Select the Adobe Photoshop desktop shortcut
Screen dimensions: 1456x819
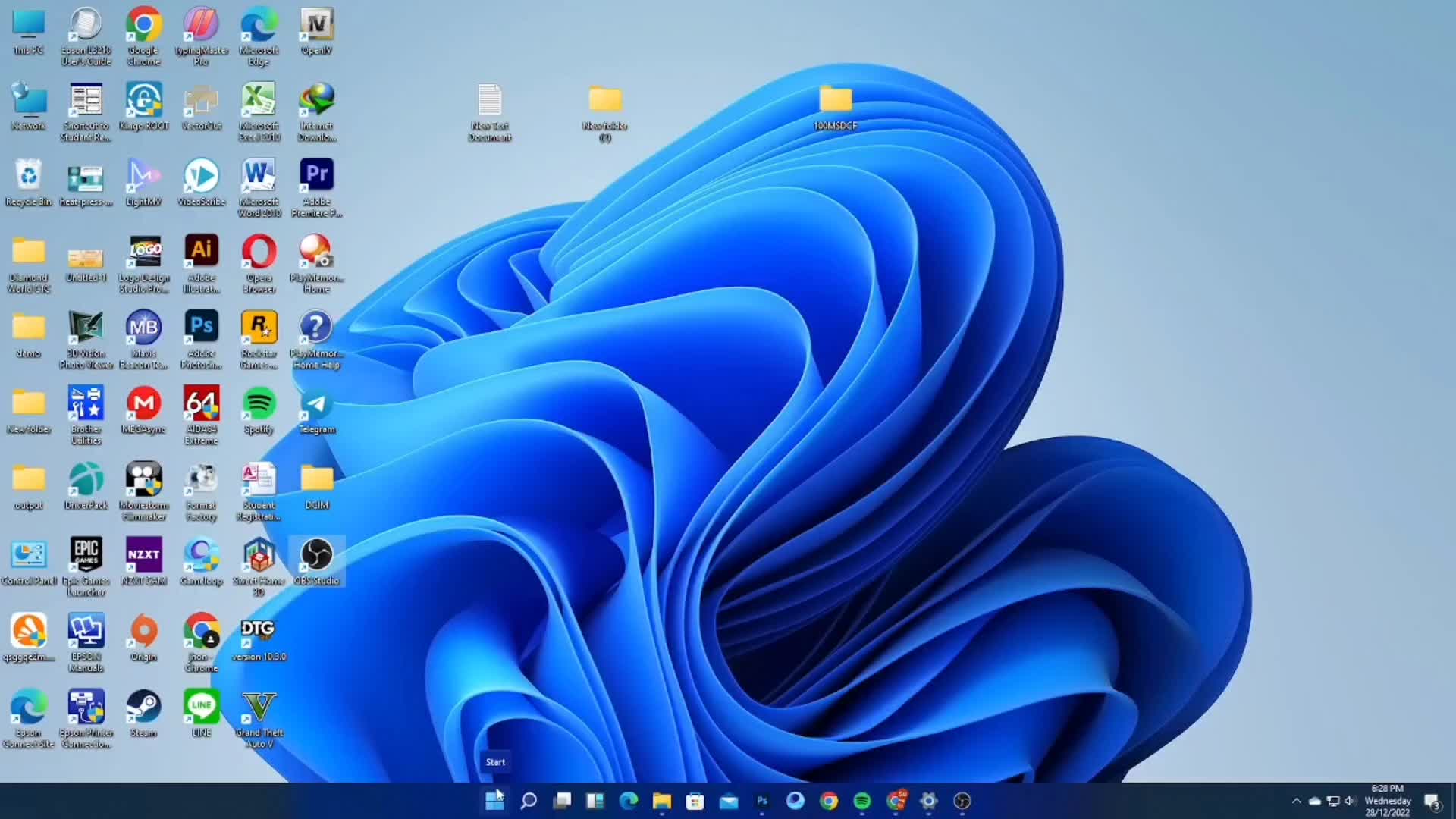click(x=201, y=340)
